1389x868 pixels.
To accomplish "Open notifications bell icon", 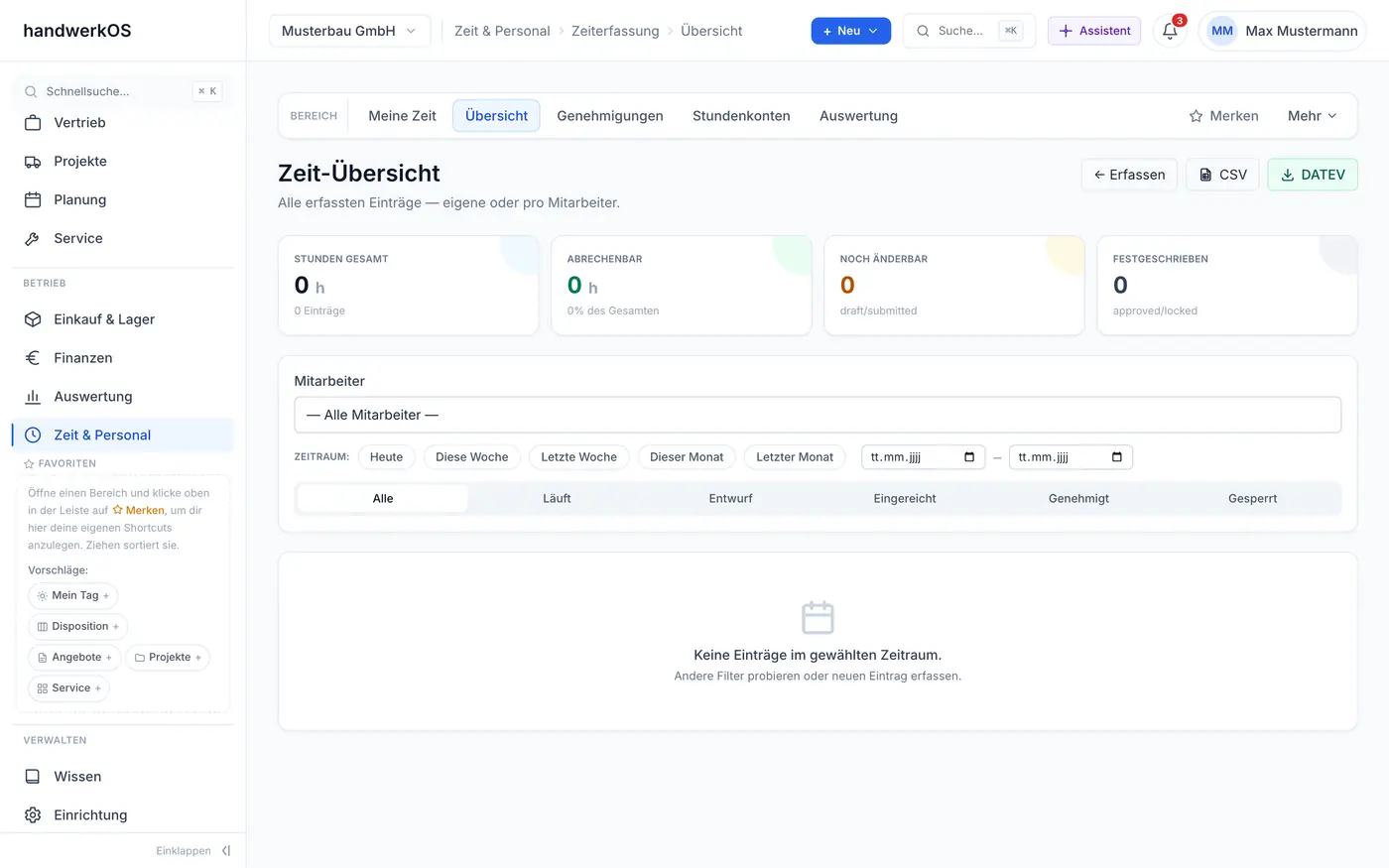I will [x=1170, y=31].
